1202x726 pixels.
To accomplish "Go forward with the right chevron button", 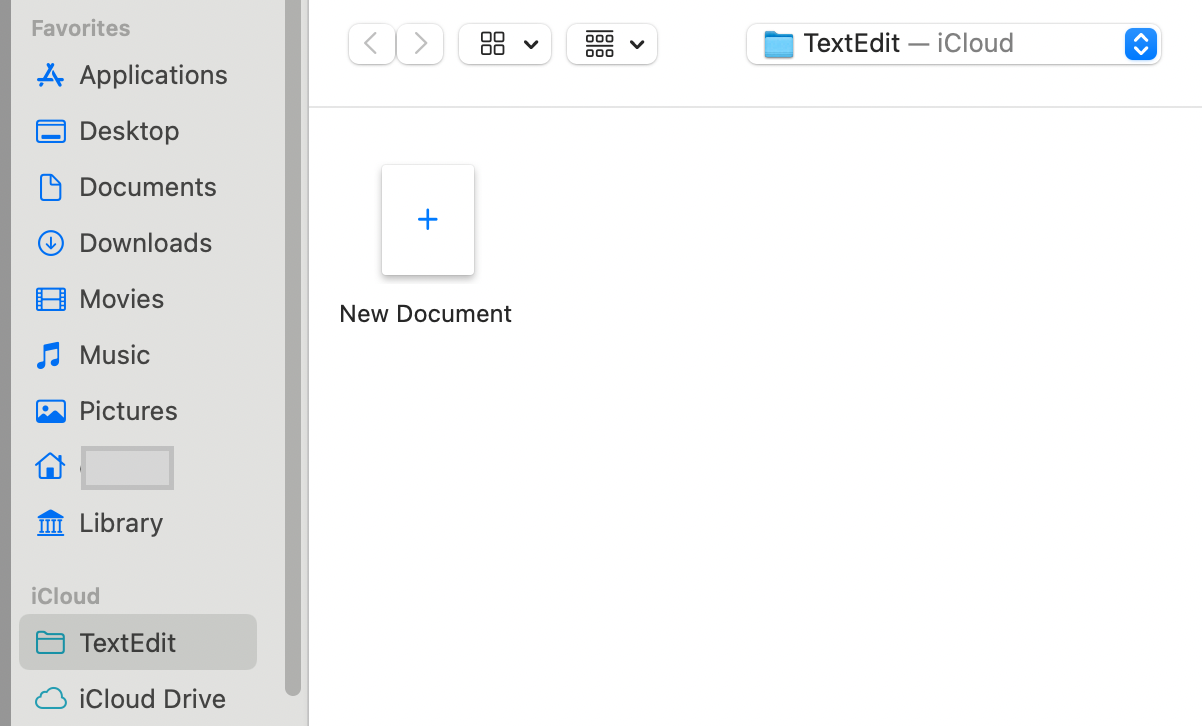I will click(x=420, y=44).
